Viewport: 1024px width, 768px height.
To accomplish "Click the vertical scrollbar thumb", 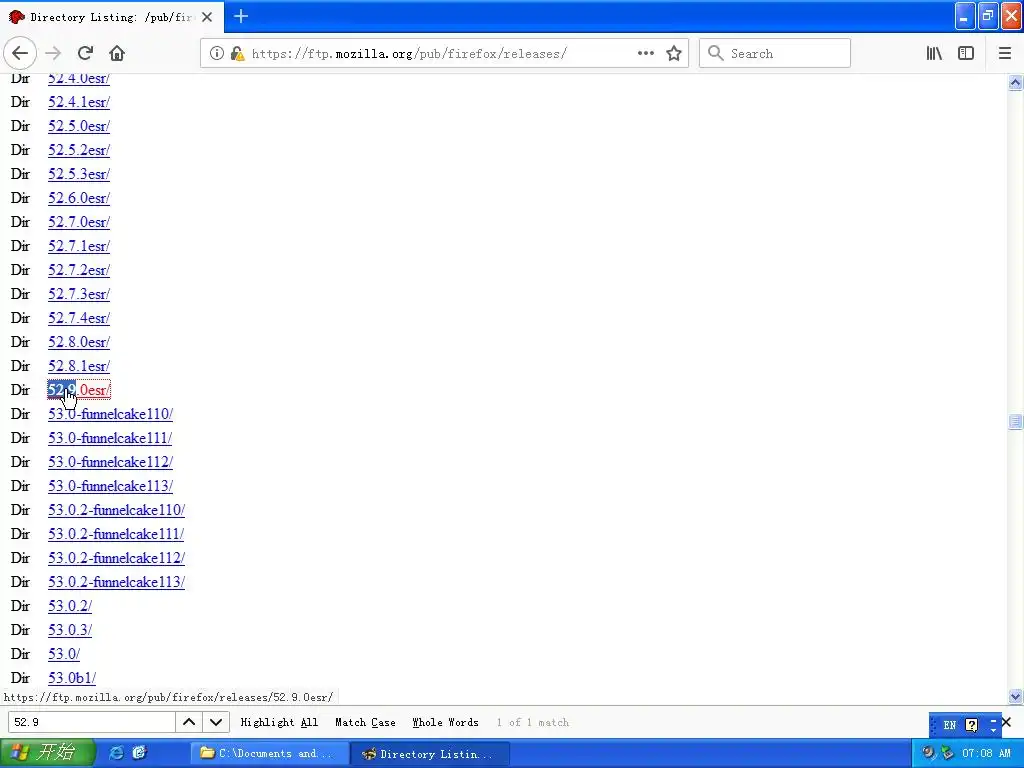I will (x=1015, y=422).
